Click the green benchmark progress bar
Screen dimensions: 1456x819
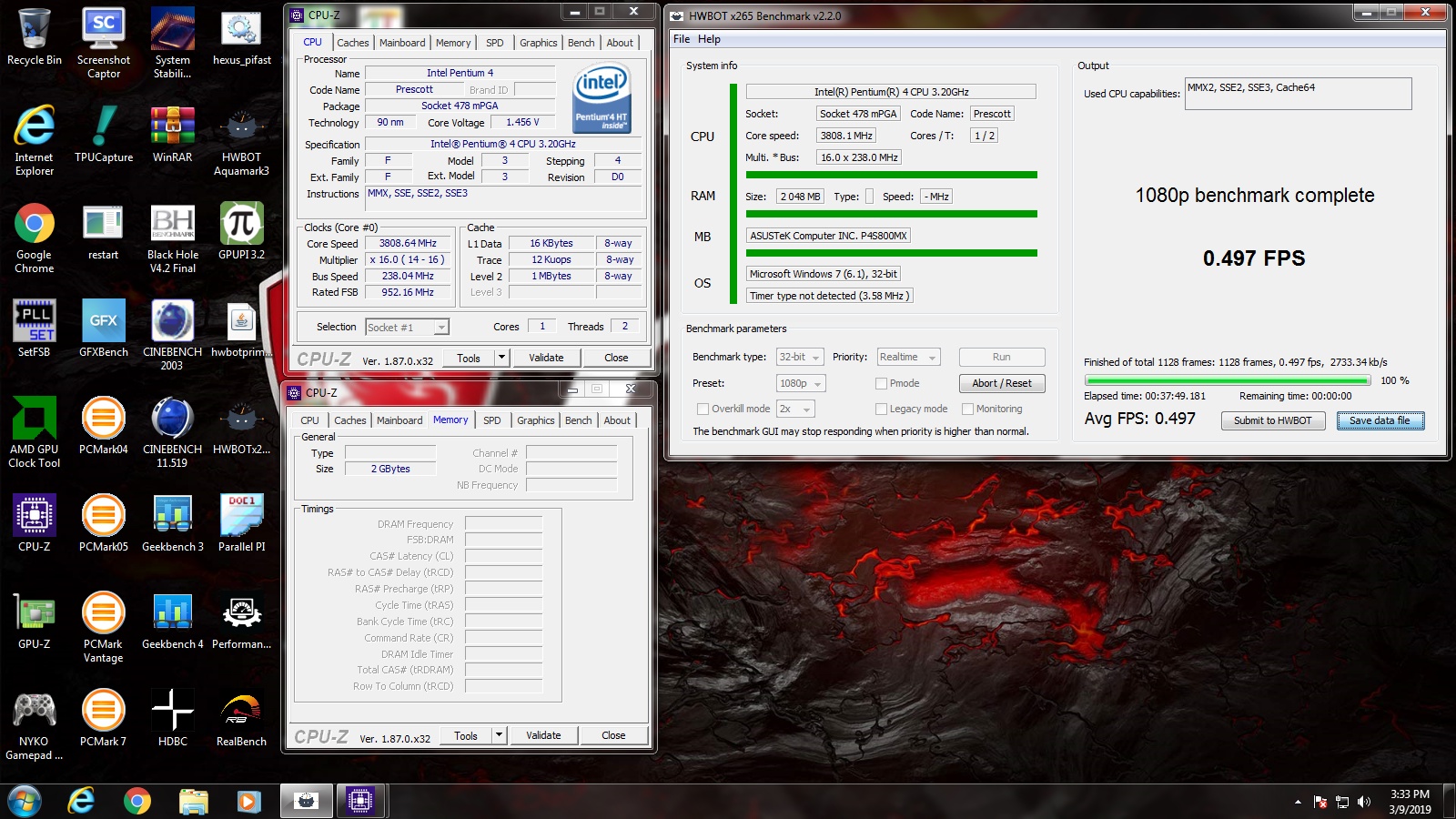click(x=1228, y=381)
